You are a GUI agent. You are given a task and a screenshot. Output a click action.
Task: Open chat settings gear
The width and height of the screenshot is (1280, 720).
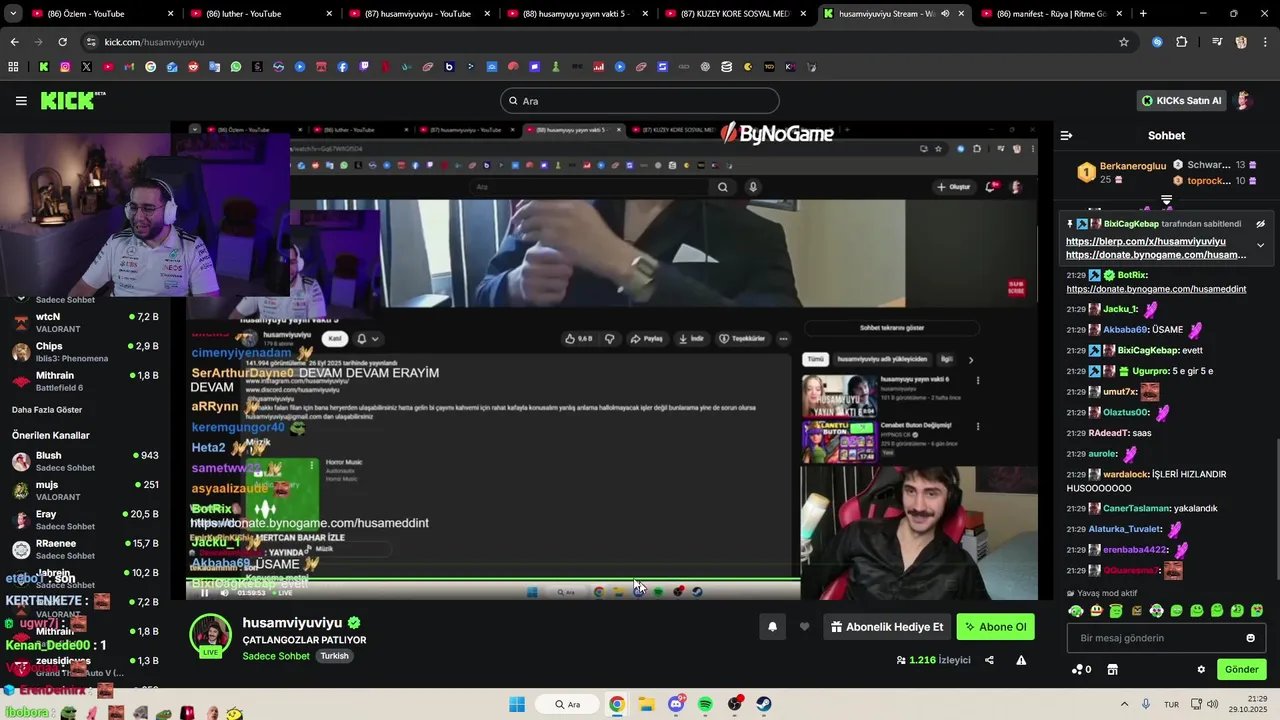[x=1201, y=669]
